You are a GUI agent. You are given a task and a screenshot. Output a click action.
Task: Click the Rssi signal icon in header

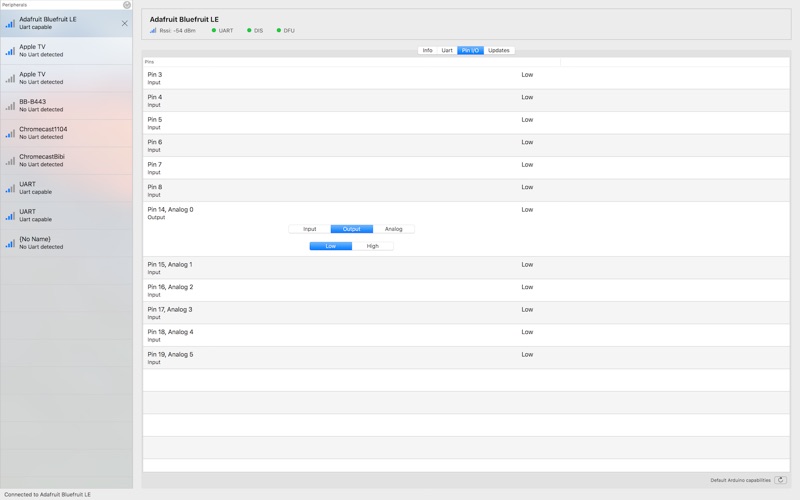153,31
